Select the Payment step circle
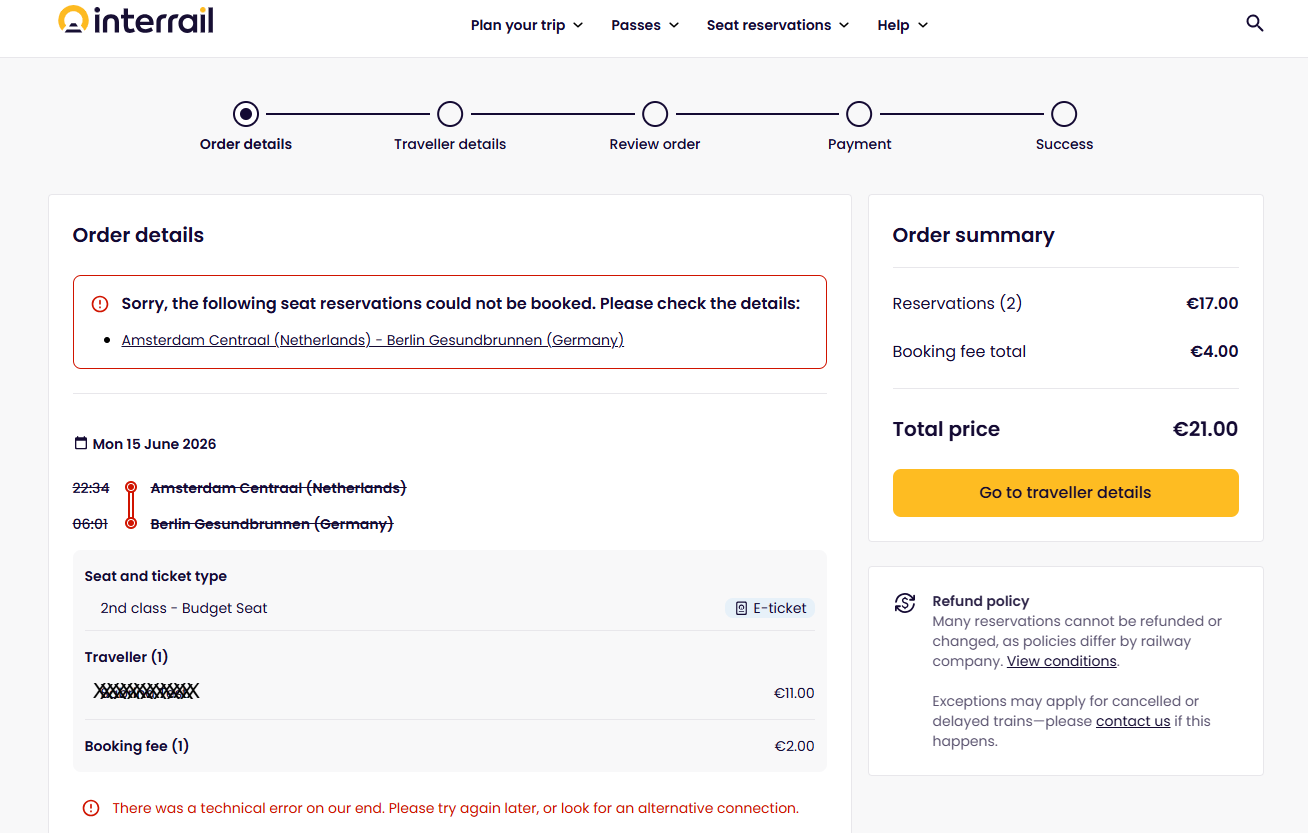Screen dimensions: 1308x833 pyautogui.click(x=859, y=114)
